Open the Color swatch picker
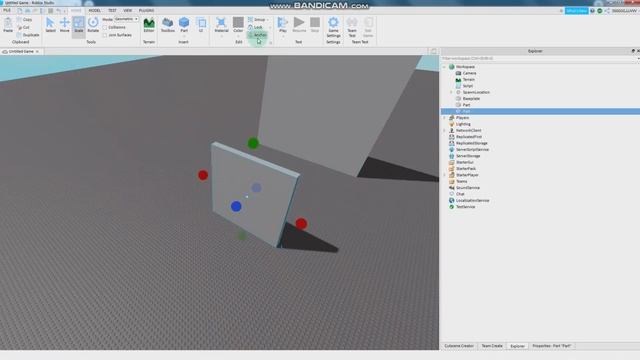The image size is (640, 360). pyautogui.click(x=238, y=25)
